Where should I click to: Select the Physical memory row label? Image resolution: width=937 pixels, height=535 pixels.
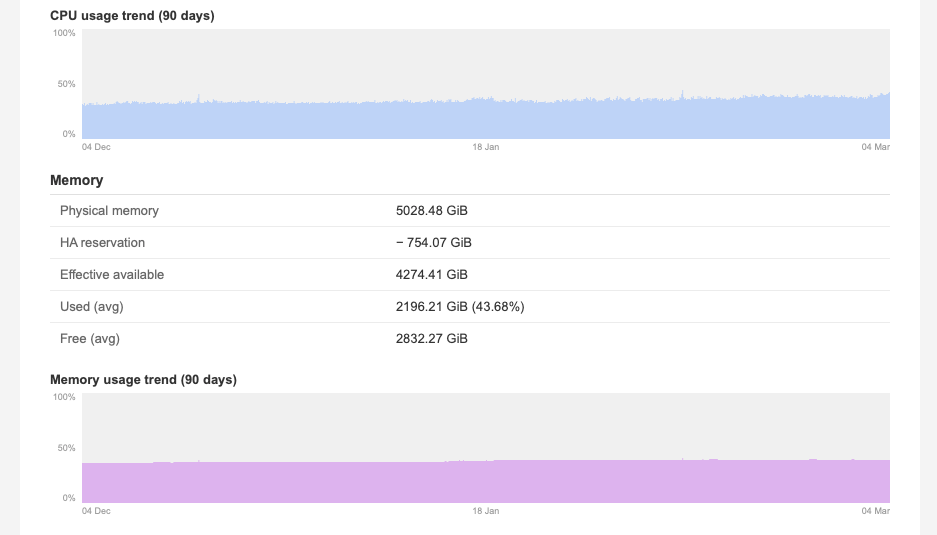109,211
